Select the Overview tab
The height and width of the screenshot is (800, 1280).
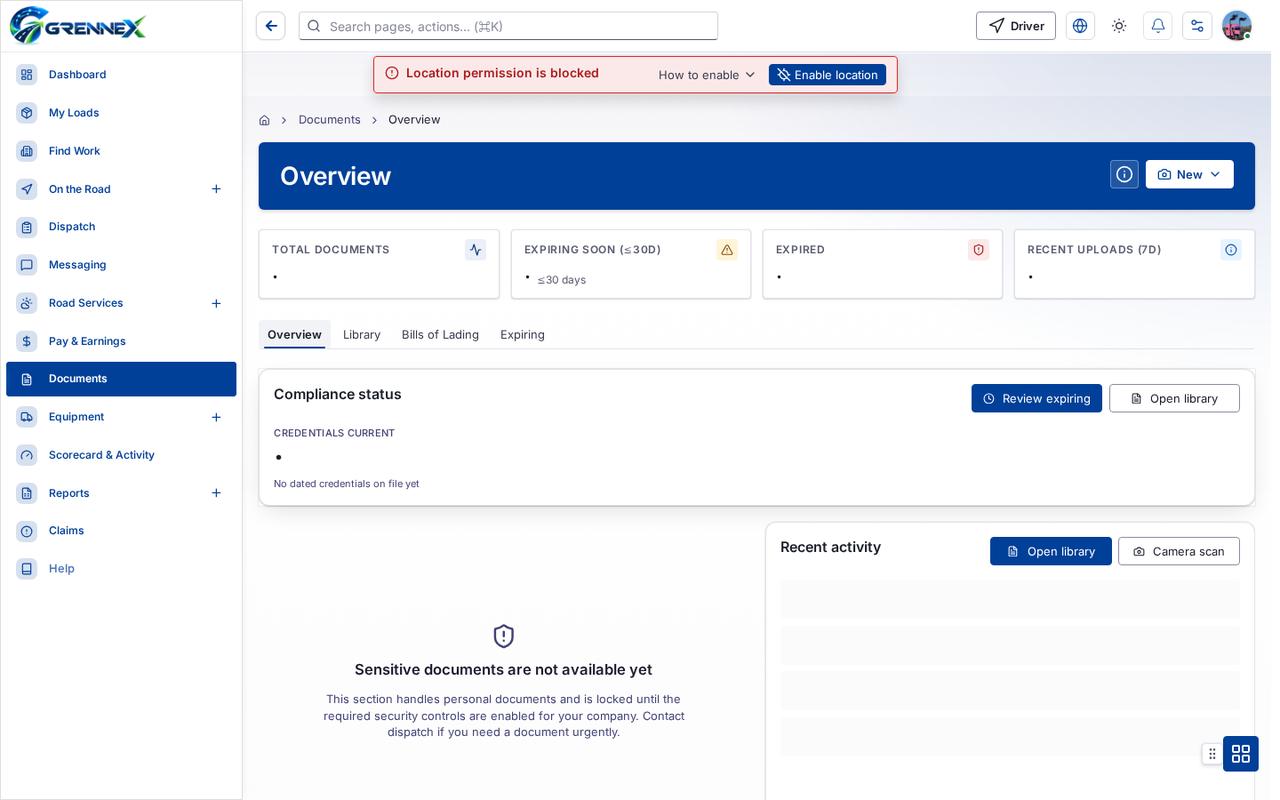[x=294, y=335]
